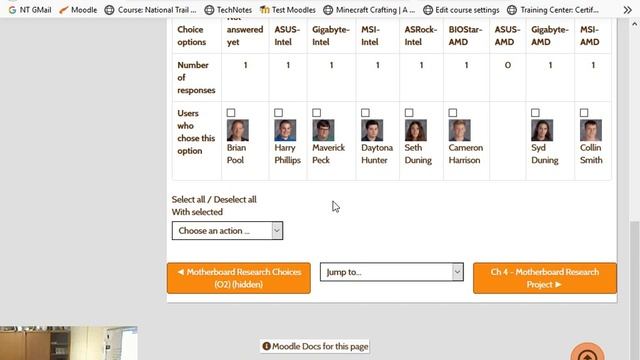The width and height of the screenshot is (640, 360).
Task: Open the Jump to dropdown
Action: coord(392,272)
